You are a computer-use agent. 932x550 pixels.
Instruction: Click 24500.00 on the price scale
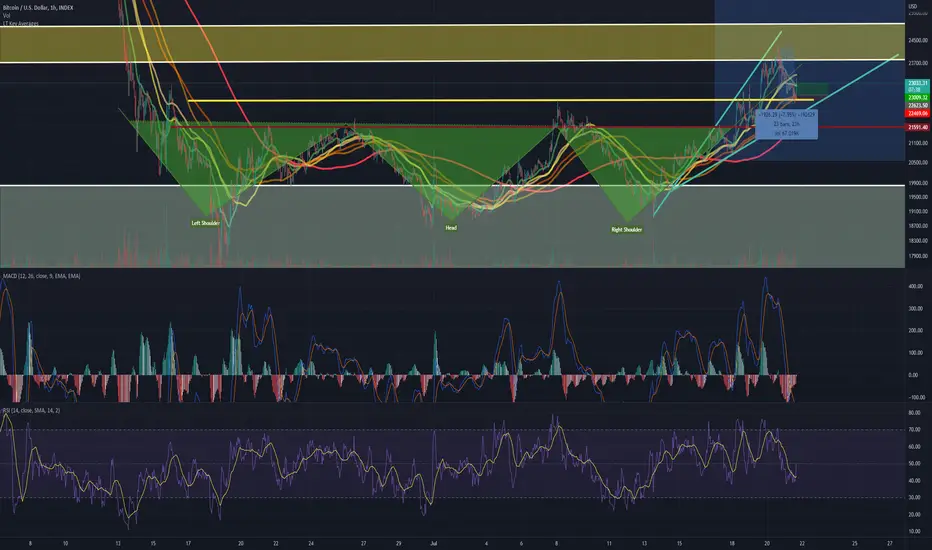(x=917, y=40)
